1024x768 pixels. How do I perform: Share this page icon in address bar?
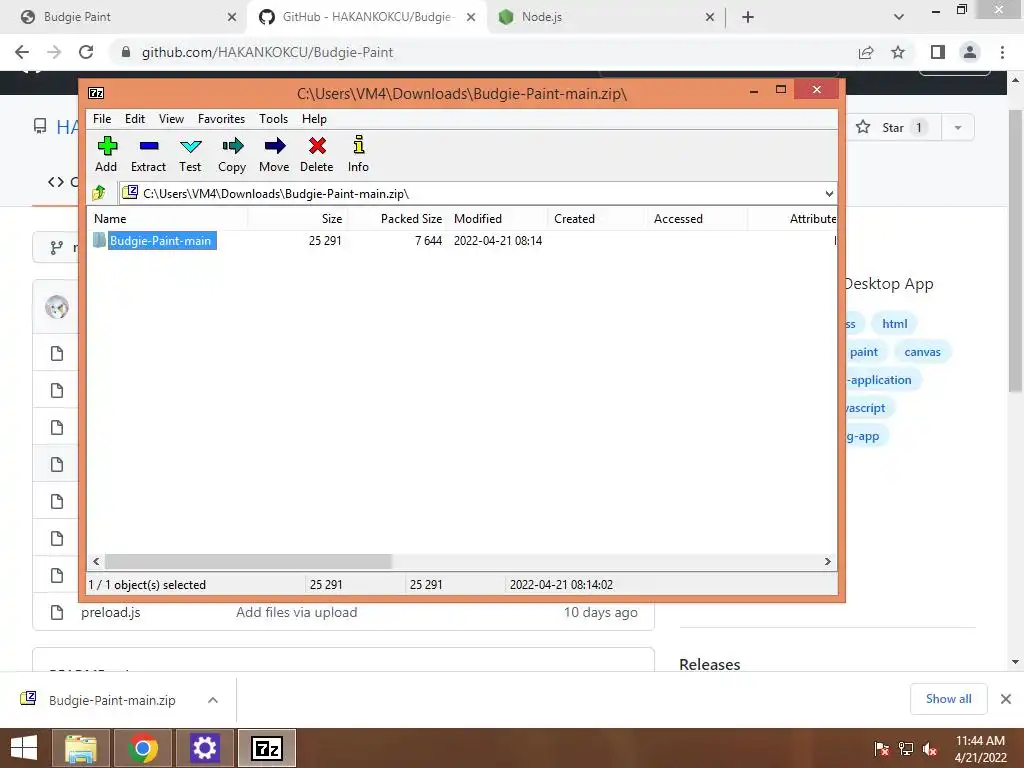tap(866, 52)
